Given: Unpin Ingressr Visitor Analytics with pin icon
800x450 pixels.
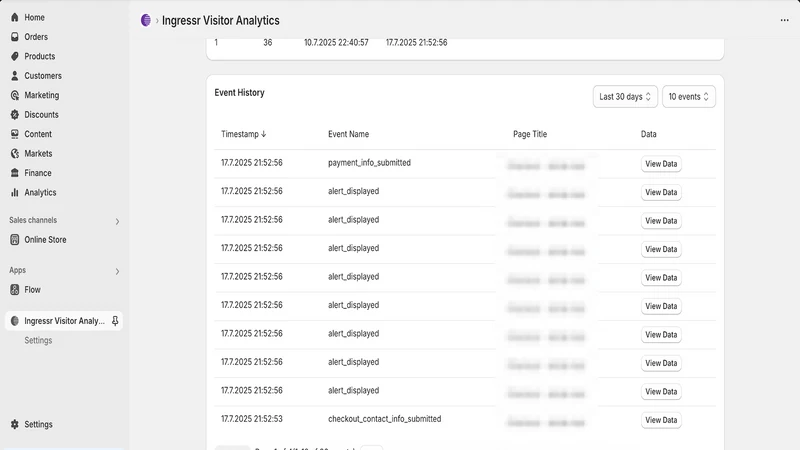Looking at the screenshot, I should tap(115, 321).
